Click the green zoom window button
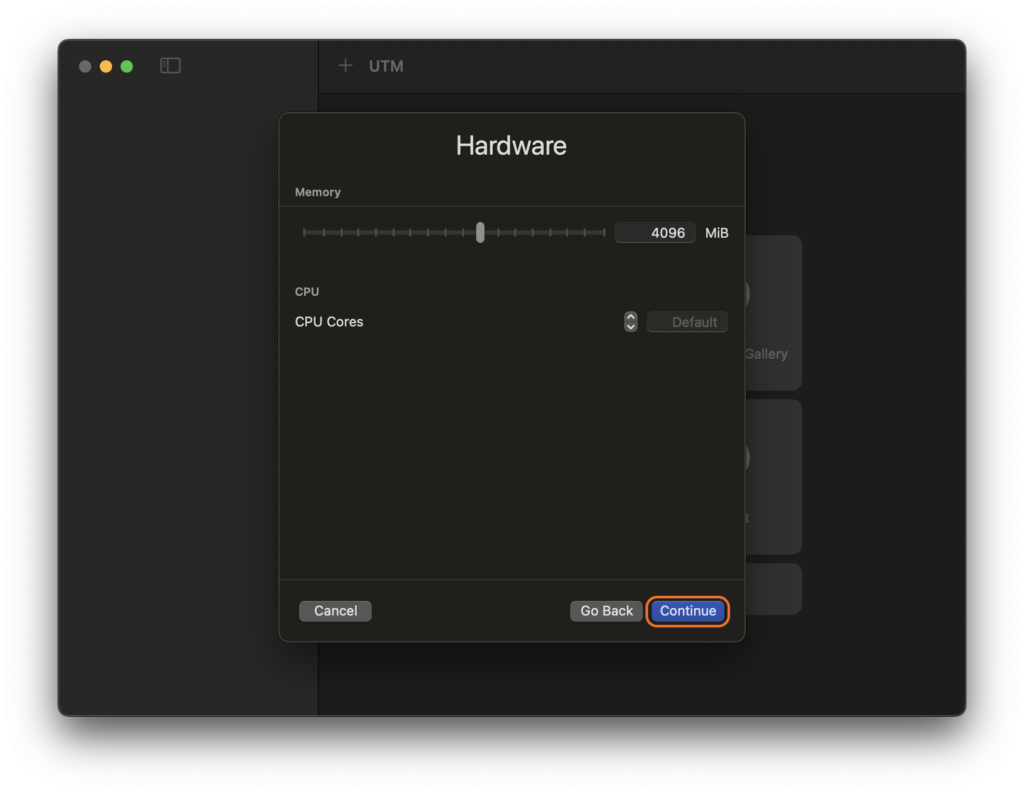This screenshot has width=1024, height=793. (127, 66)
